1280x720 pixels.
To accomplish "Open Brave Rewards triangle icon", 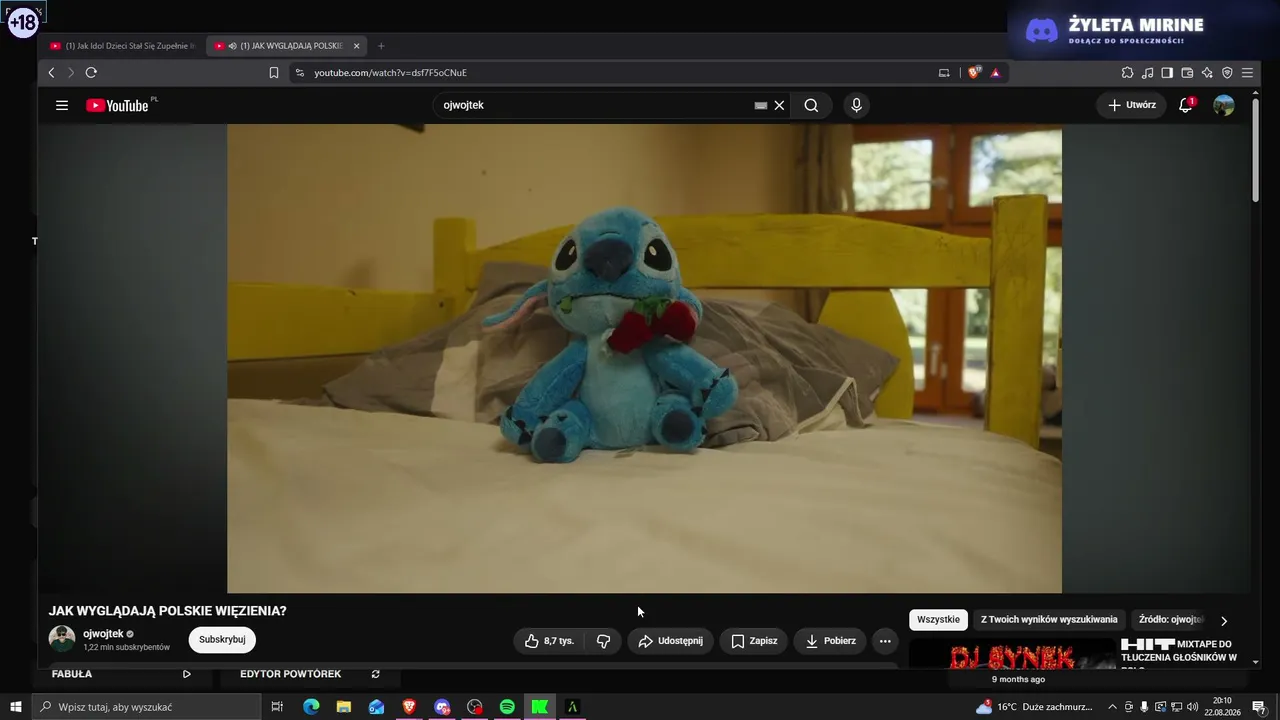I will tap(995, 72).
